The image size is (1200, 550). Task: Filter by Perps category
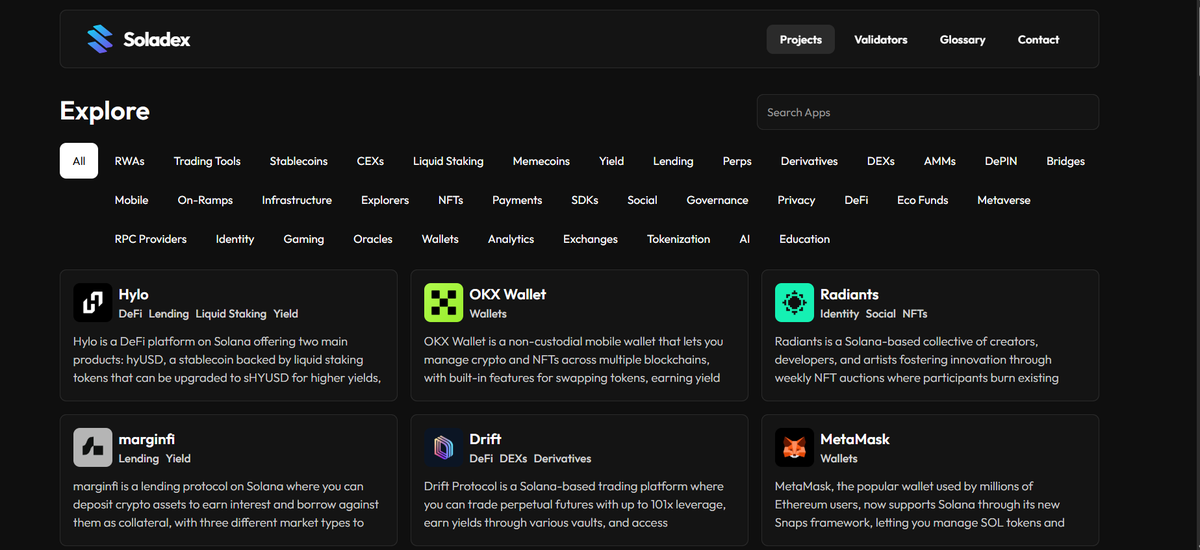coord(737,161)
